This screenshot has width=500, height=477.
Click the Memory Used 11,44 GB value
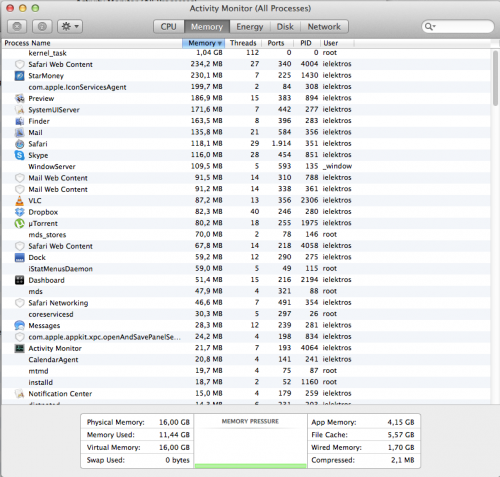174,435
